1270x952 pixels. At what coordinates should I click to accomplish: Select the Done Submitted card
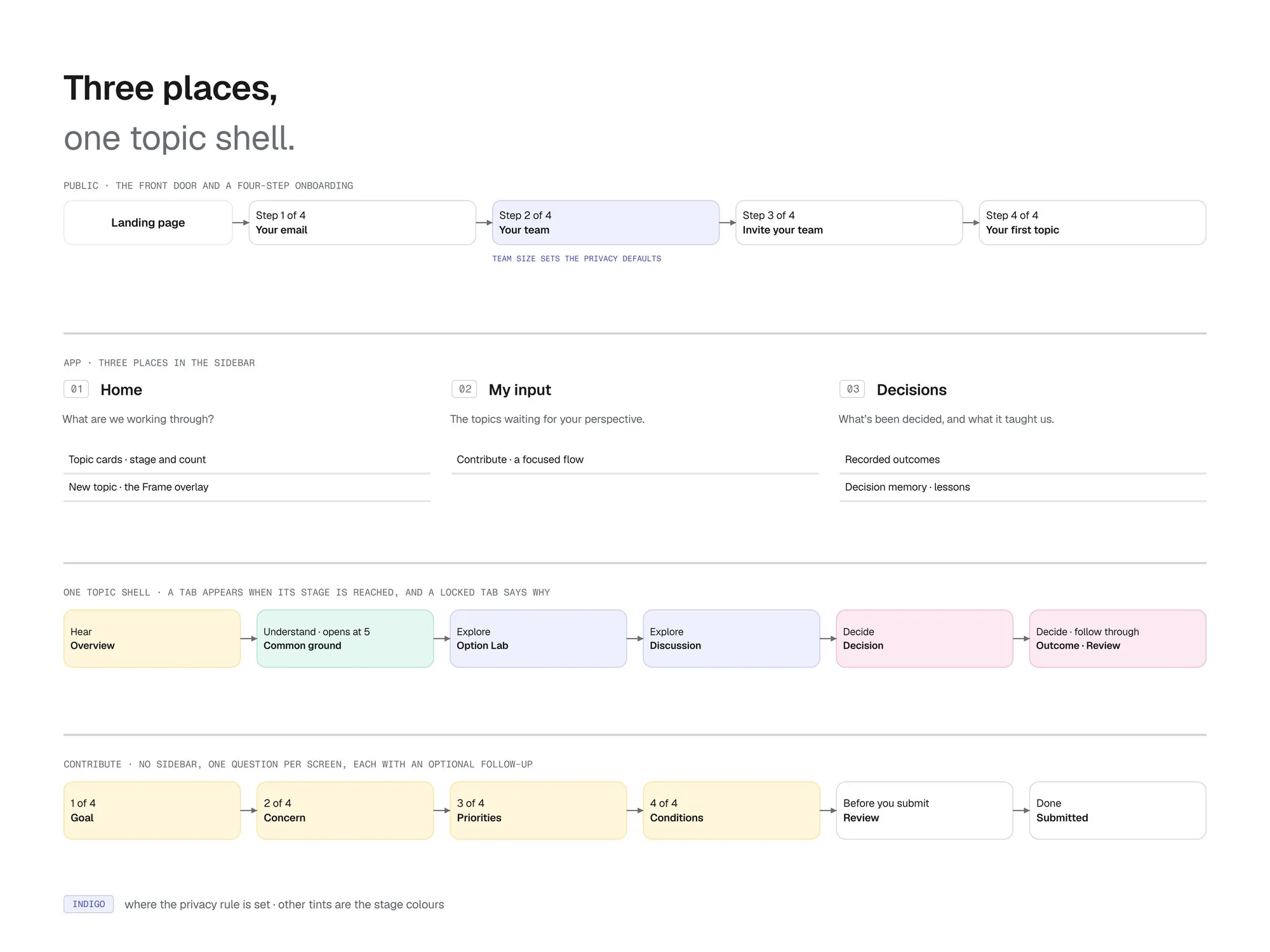tap(1118, 810)
